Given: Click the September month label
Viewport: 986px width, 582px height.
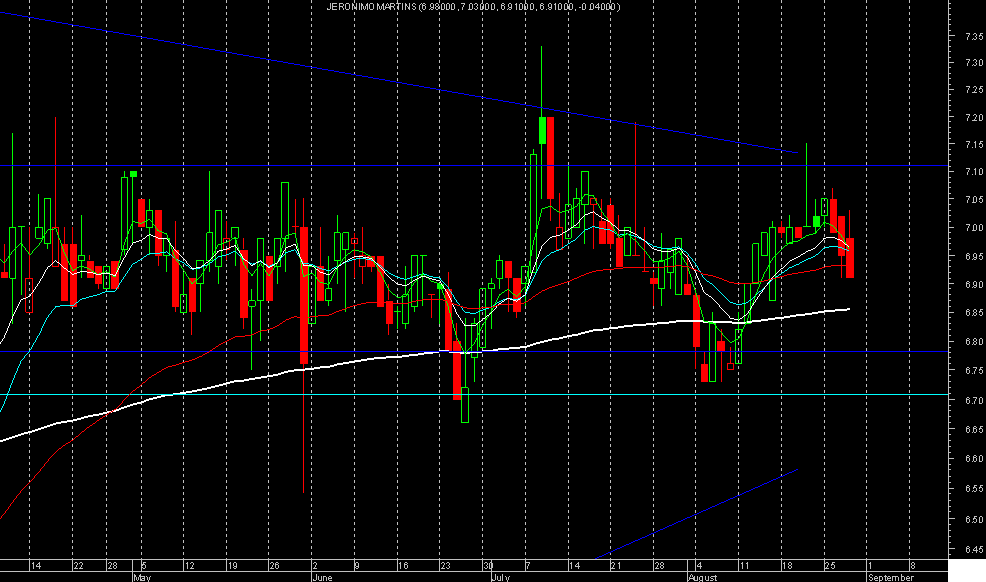Looking at the screenshot, I should 891,577.
